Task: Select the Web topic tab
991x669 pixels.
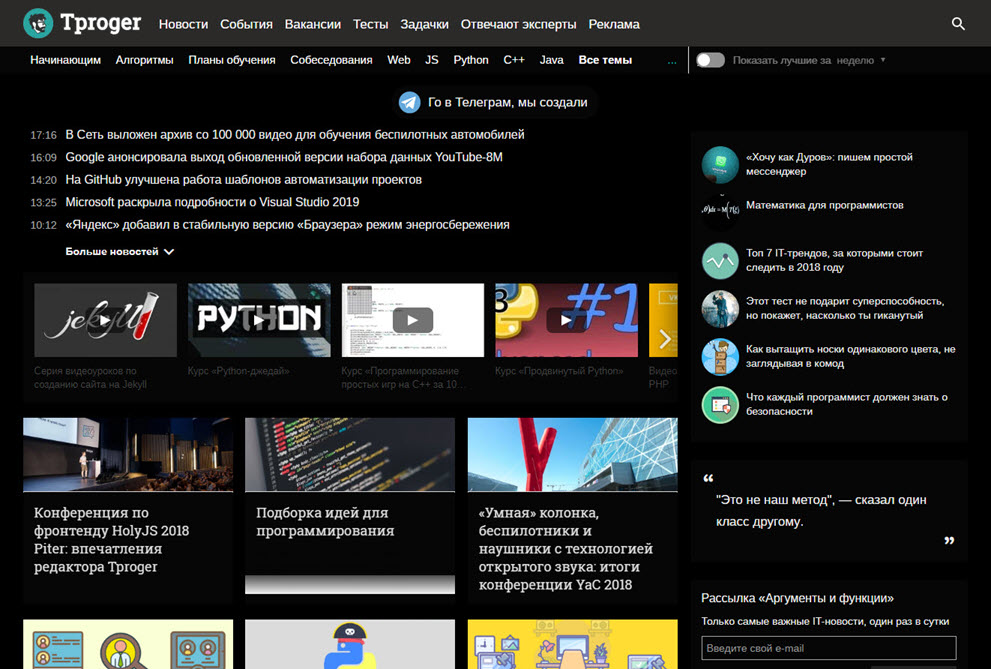Action: pyautogui.click(x=399, y=60)
